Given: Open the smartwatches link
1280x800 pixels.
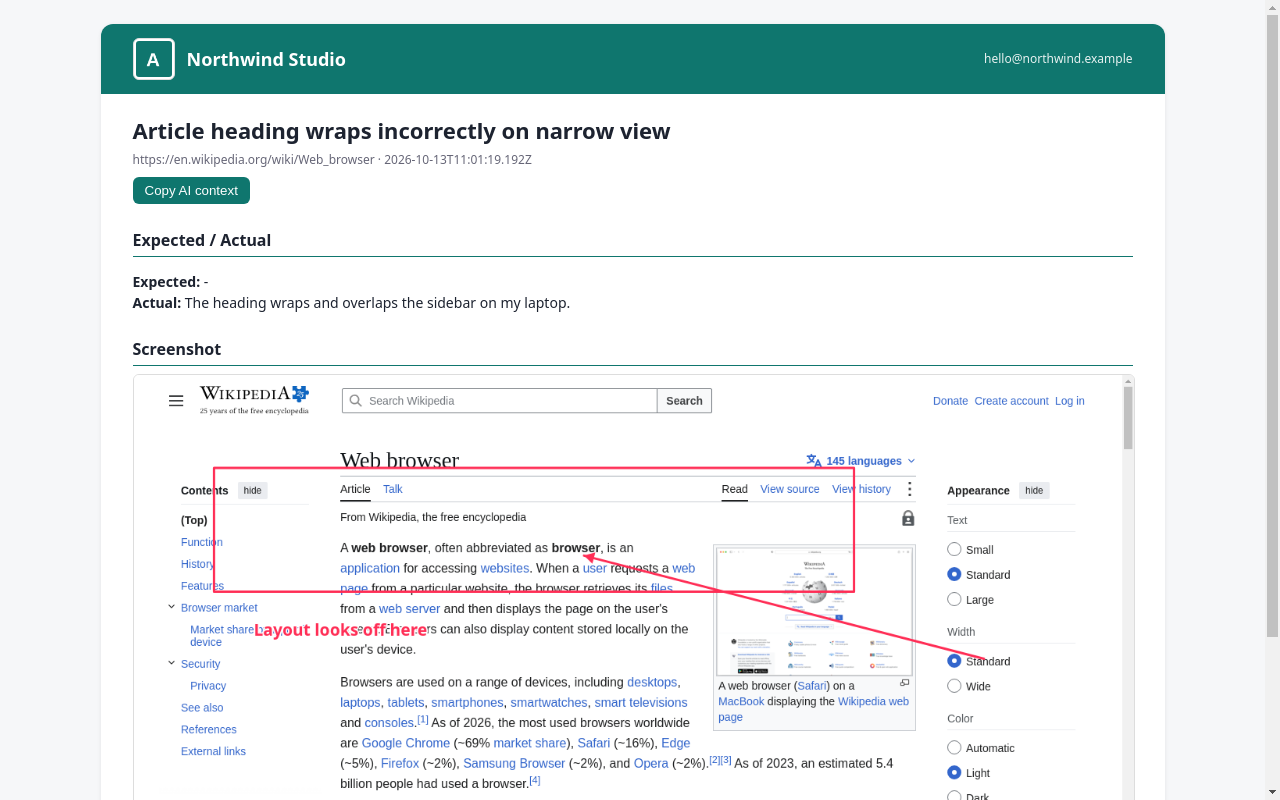Looking at the screenshot, I should tap(549, 702).
